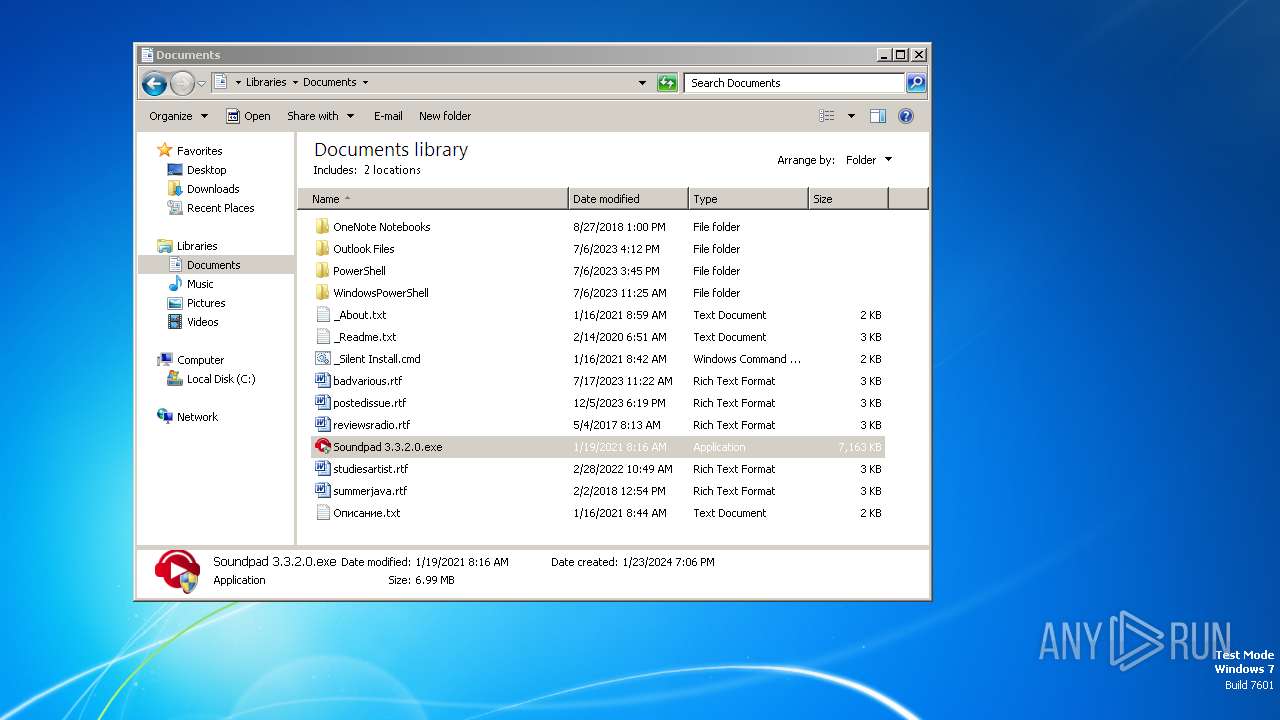Click the Libraries breadcrumb in address bar
Screen dimensions: 1280x720
(266, 83)
